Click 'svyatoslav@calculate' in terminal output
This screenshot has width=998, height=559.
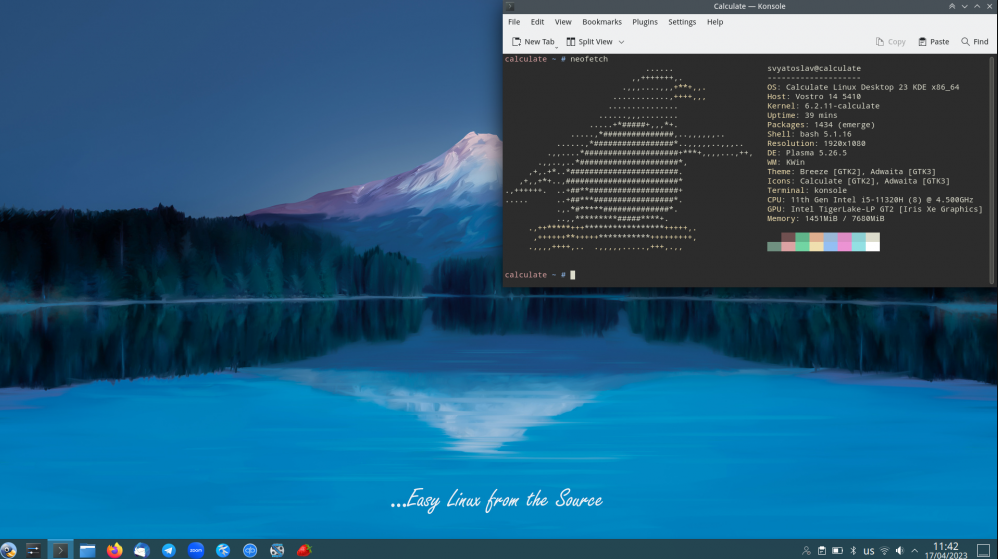[x=814, y=68]
